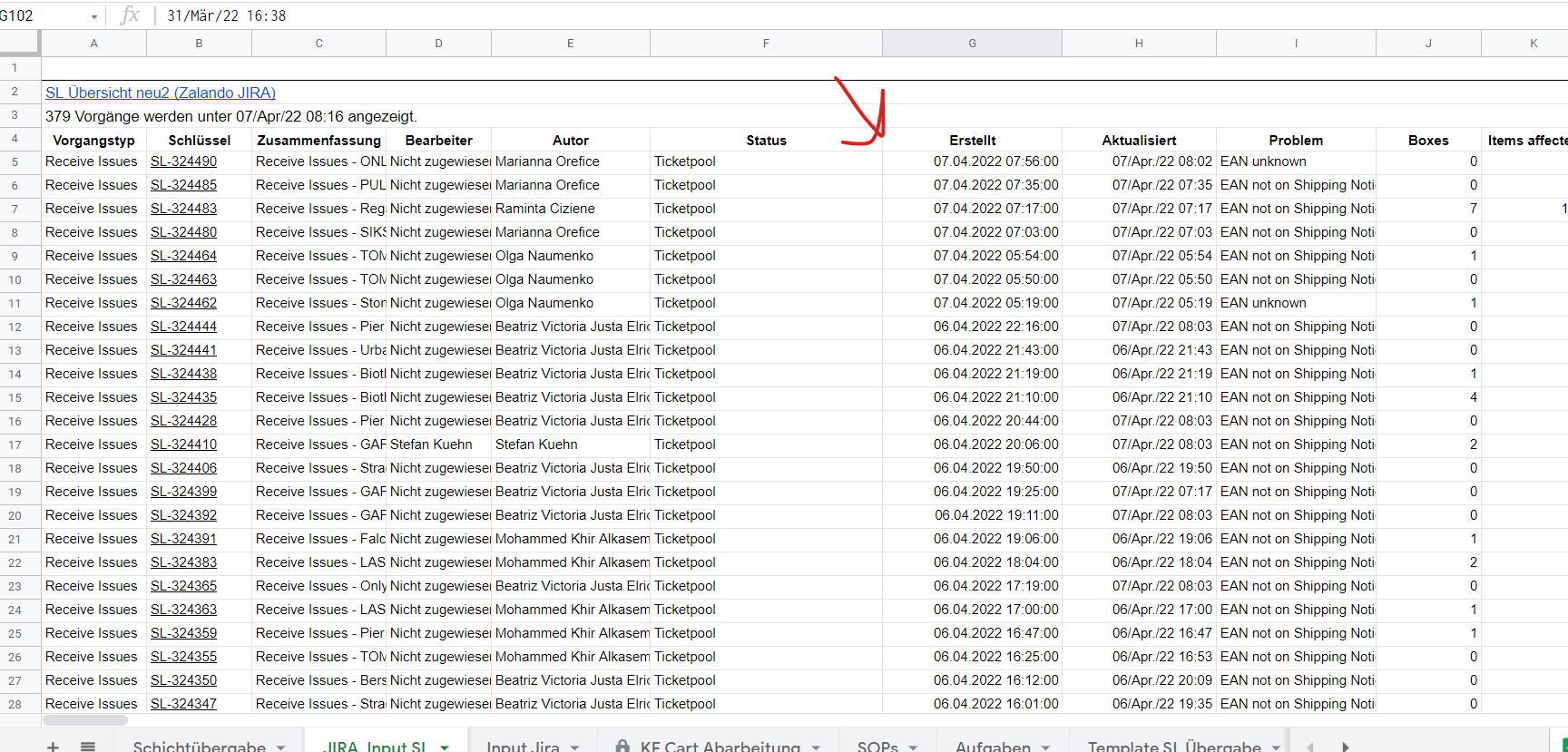Image resolution: width=1568 pixels, height=752 pixels.
Task: Select Erstellt cell 06.04.2022 19:11:00
Action: [x=972, y=515]
